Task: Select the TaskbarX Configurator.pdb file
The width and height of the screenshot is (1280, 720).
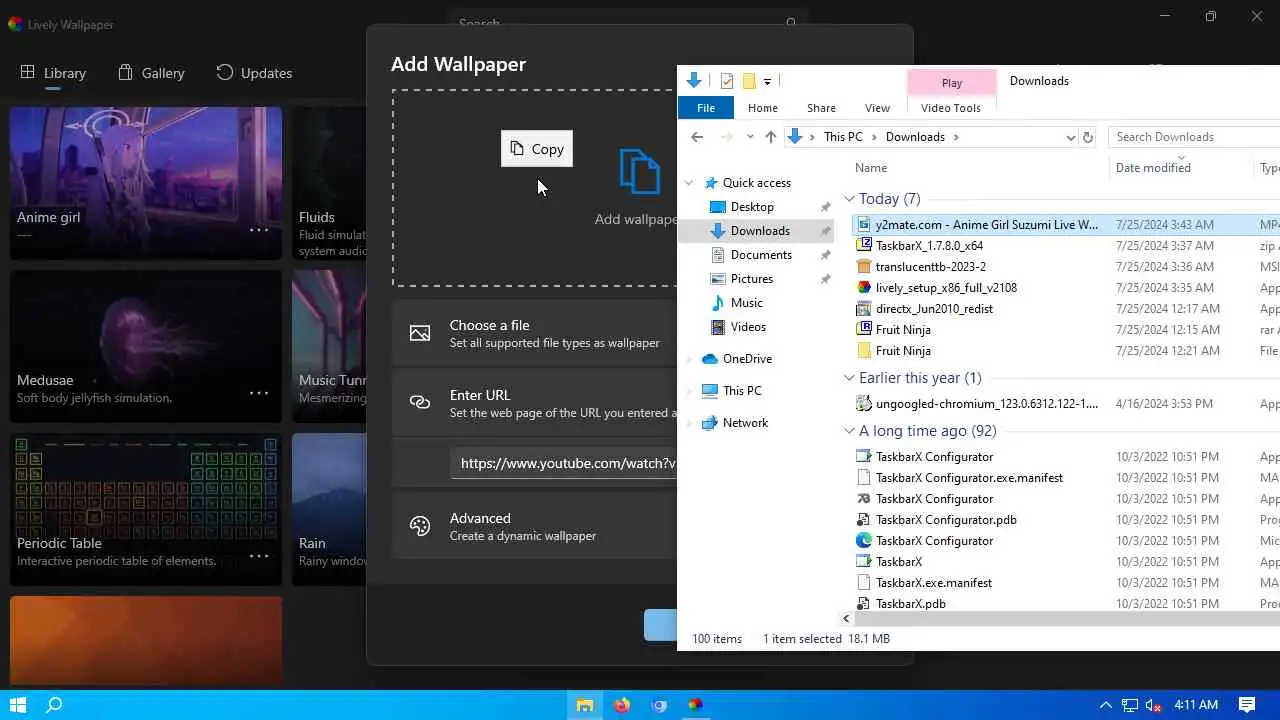Action: click(x=946, y=520)
